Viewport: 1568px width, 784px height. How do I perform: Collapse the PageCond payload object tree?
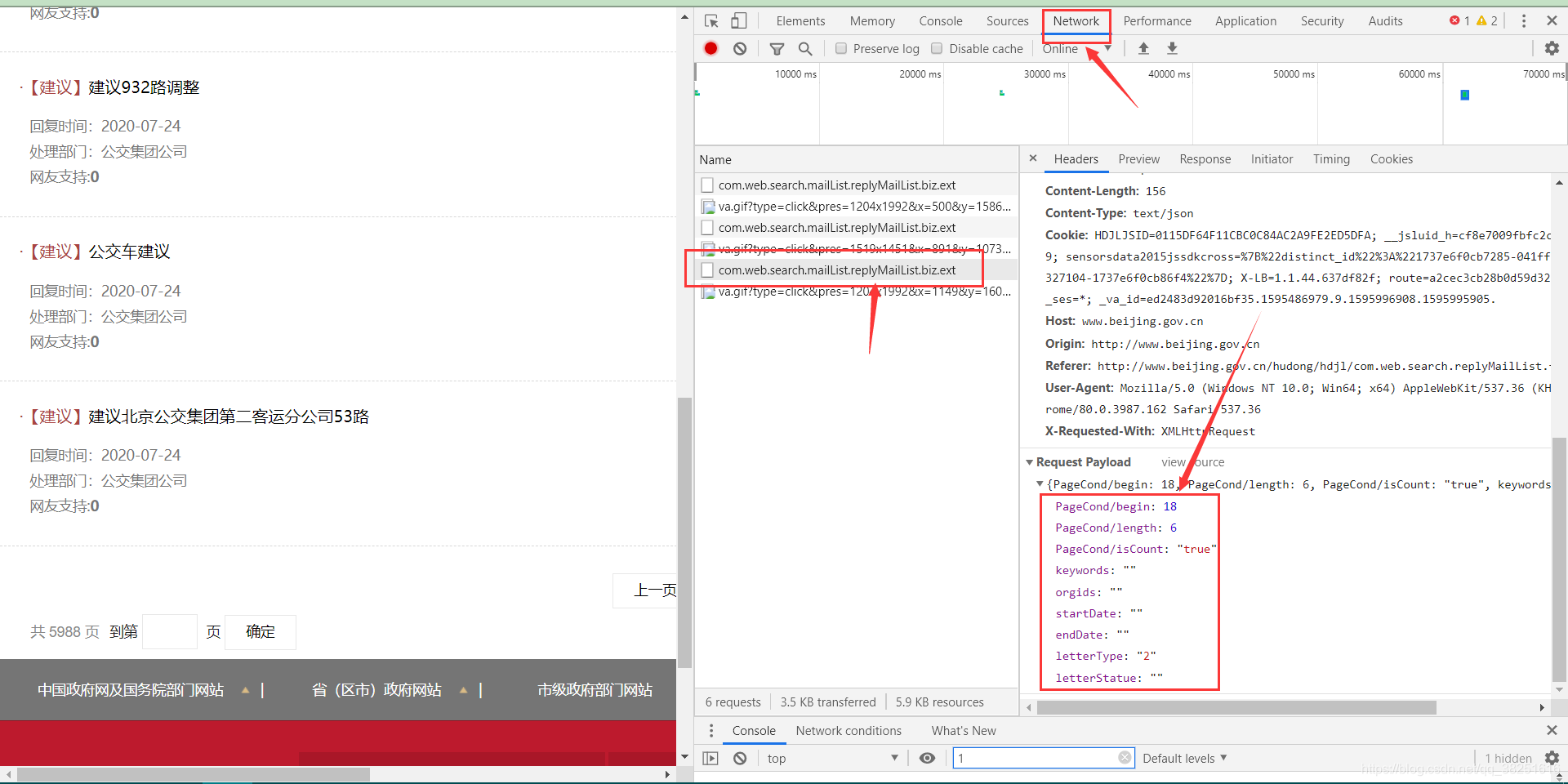pyautogui.click(x=1040, y=484)
